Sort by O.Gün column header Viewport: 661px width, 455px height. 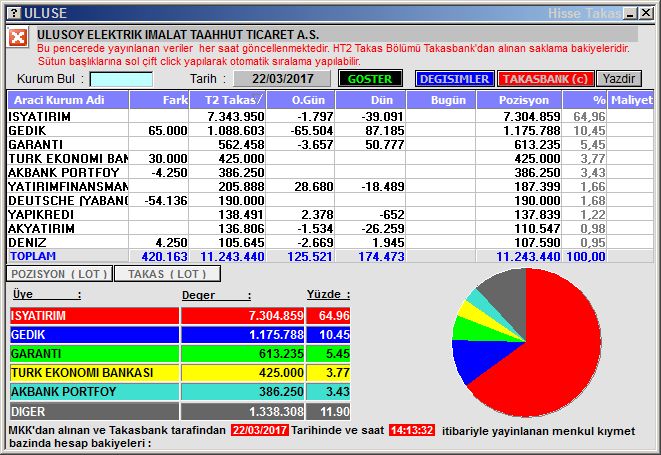click(301, 100)
